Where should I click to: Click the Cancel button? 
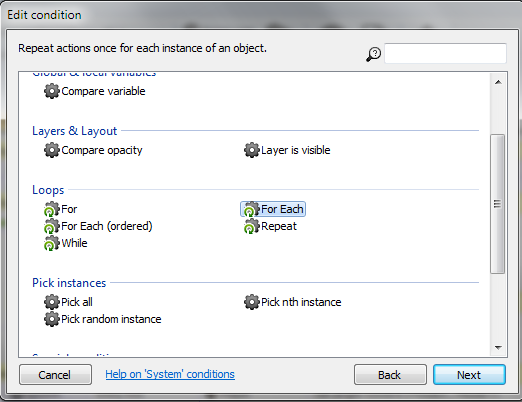[55, 375]
